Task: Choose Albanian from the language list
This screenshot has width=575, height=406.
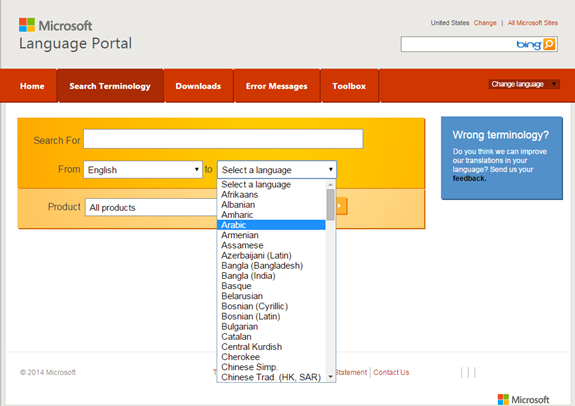Action: (x=271, y=205)
